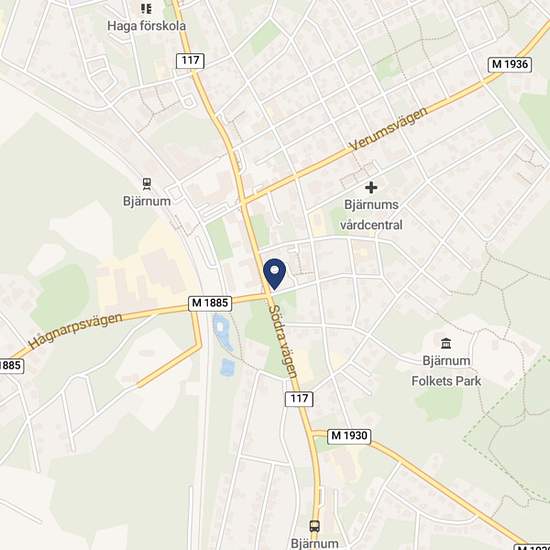The image size is (550, 550).
Task: Click the M 1885 road badge
Action: tap(210, 303)
